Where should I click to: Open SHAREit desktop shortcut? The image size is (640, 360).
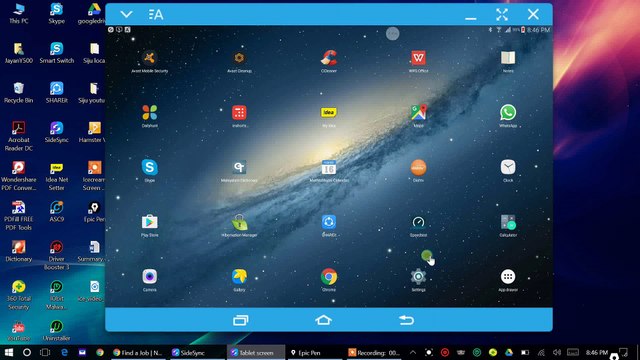pyautogui.click(x=56, y=93)
